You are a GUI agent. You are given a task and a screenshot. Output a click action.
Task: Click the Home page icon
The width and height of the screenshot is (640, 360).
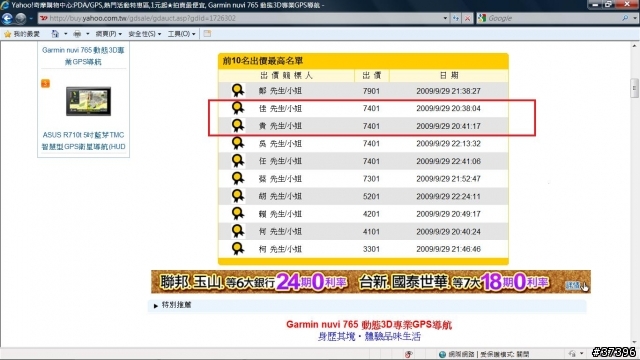click(x=55, y=34)
